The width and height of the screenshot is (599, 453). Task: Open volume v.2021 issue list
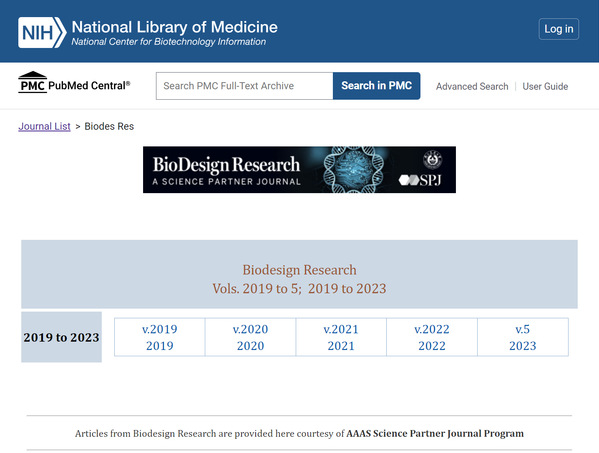tap(341, 337)
